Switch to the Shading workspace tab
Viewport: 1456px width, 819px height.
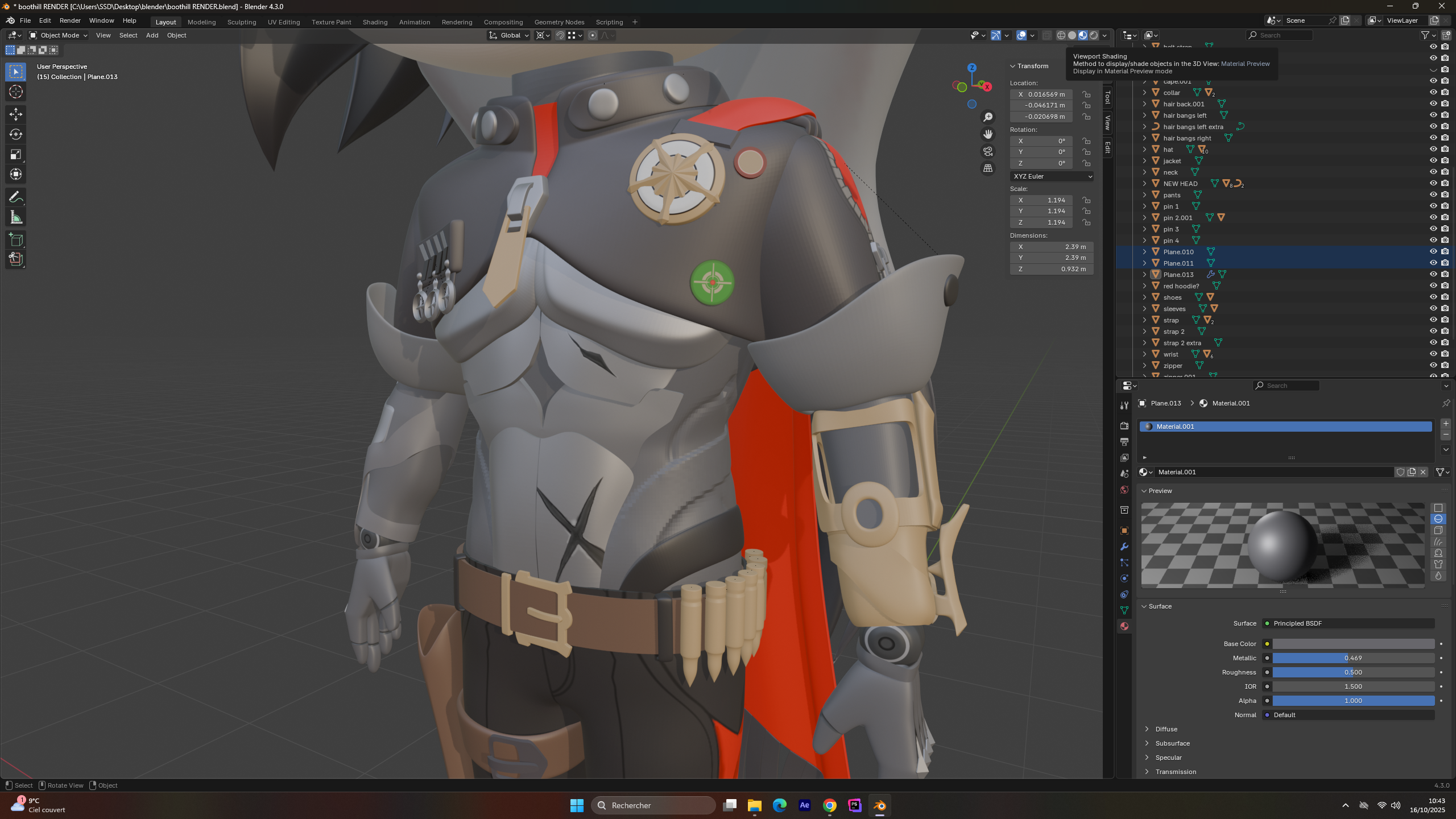point(375,22)
